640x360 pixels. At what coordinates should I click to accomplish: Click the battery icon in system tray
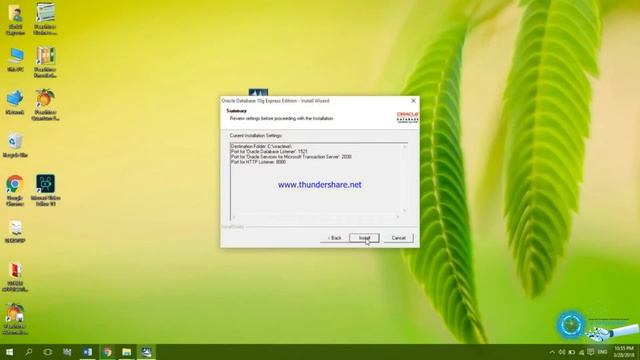click(x=572, y=352)
